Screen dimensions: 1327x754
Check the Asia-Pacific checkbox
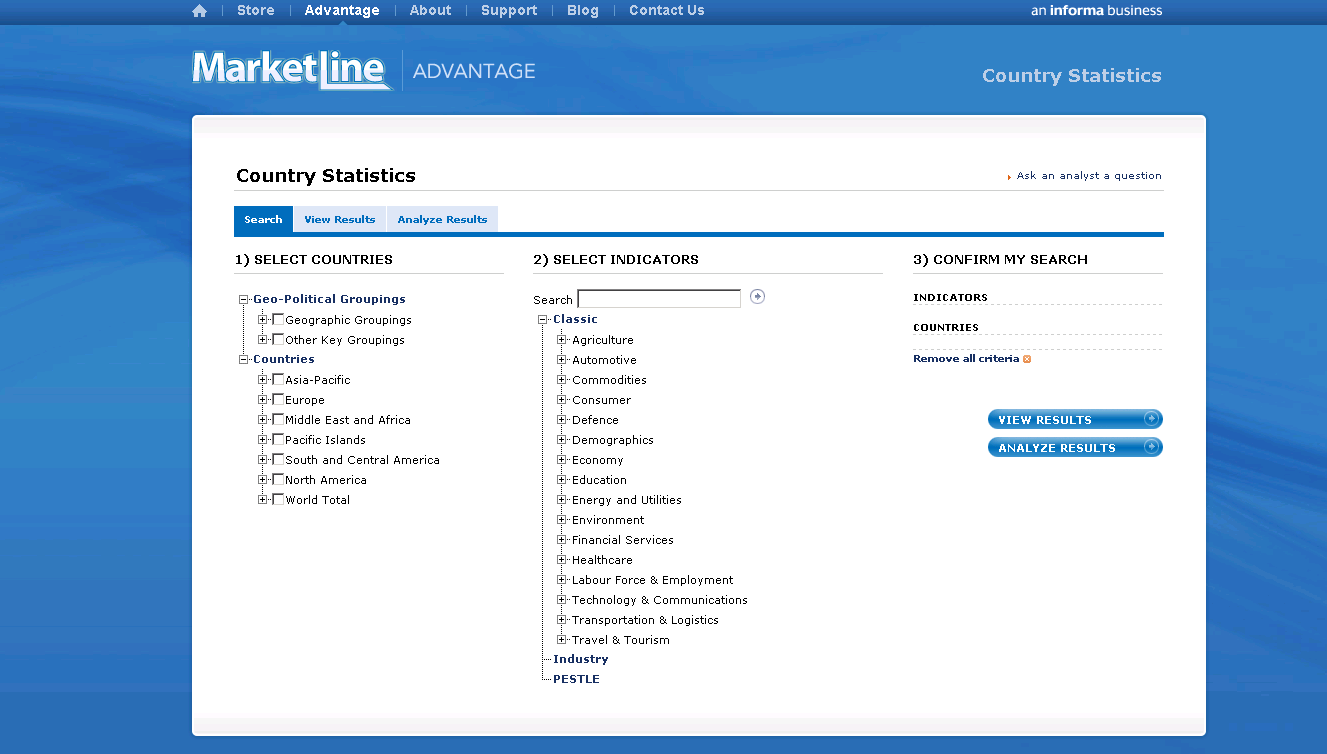278,379
